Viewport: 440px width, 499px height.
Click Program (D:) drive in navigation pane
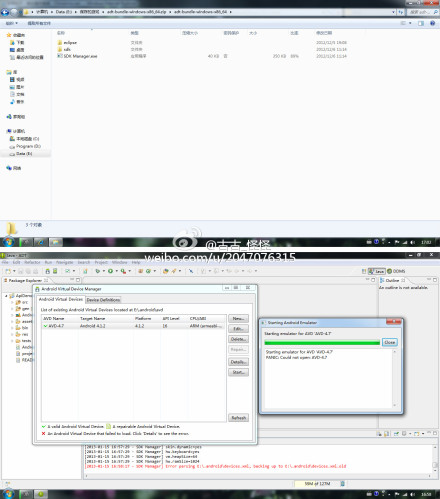(25, 146)
